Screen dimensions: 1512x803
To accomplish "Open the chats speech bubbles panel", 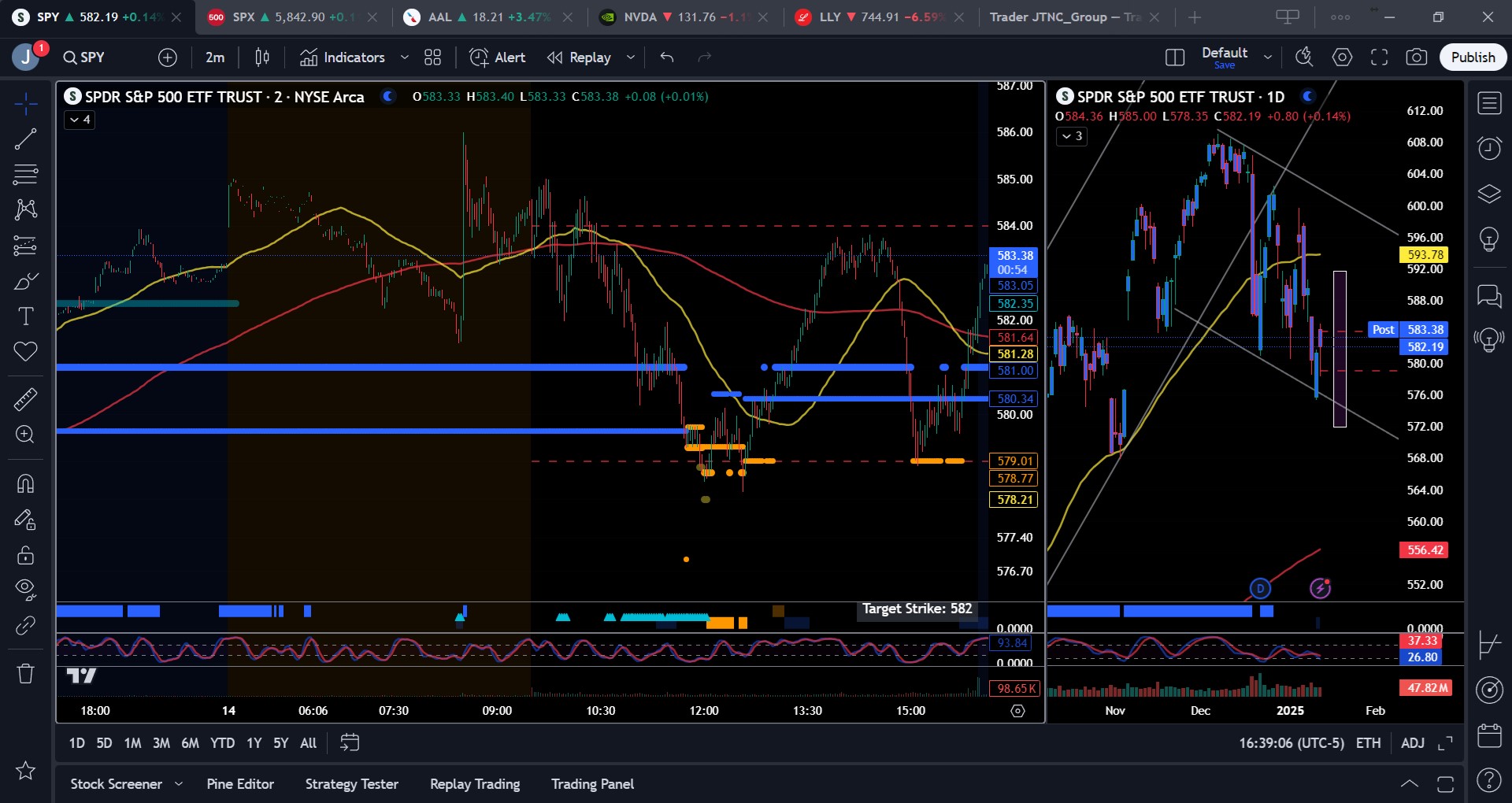I will point(1489,296).
